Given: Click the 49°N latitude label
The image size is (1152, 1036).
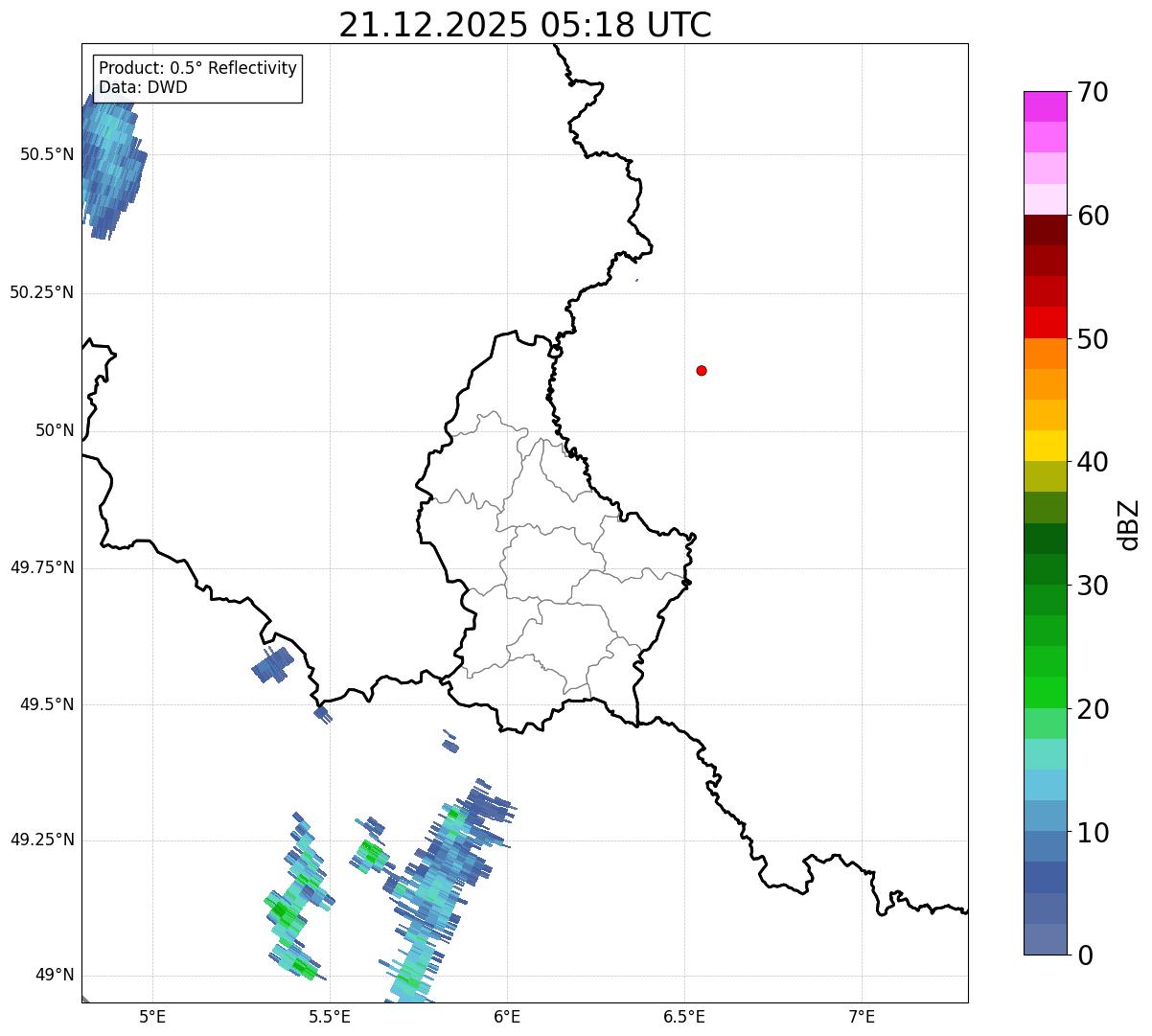Looking at the screenshot, I should click(x=55, y=975).
